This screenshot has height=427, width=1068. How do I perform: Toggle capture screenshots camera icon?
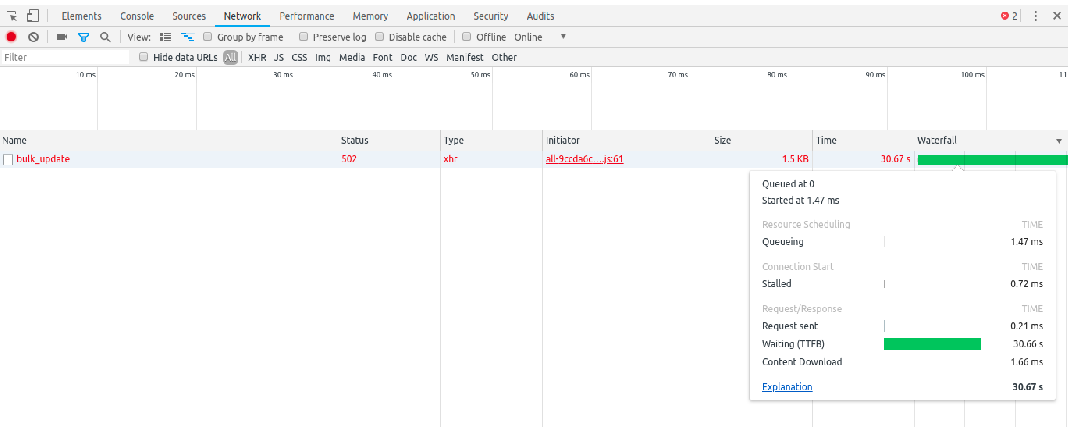coord(61,37)
